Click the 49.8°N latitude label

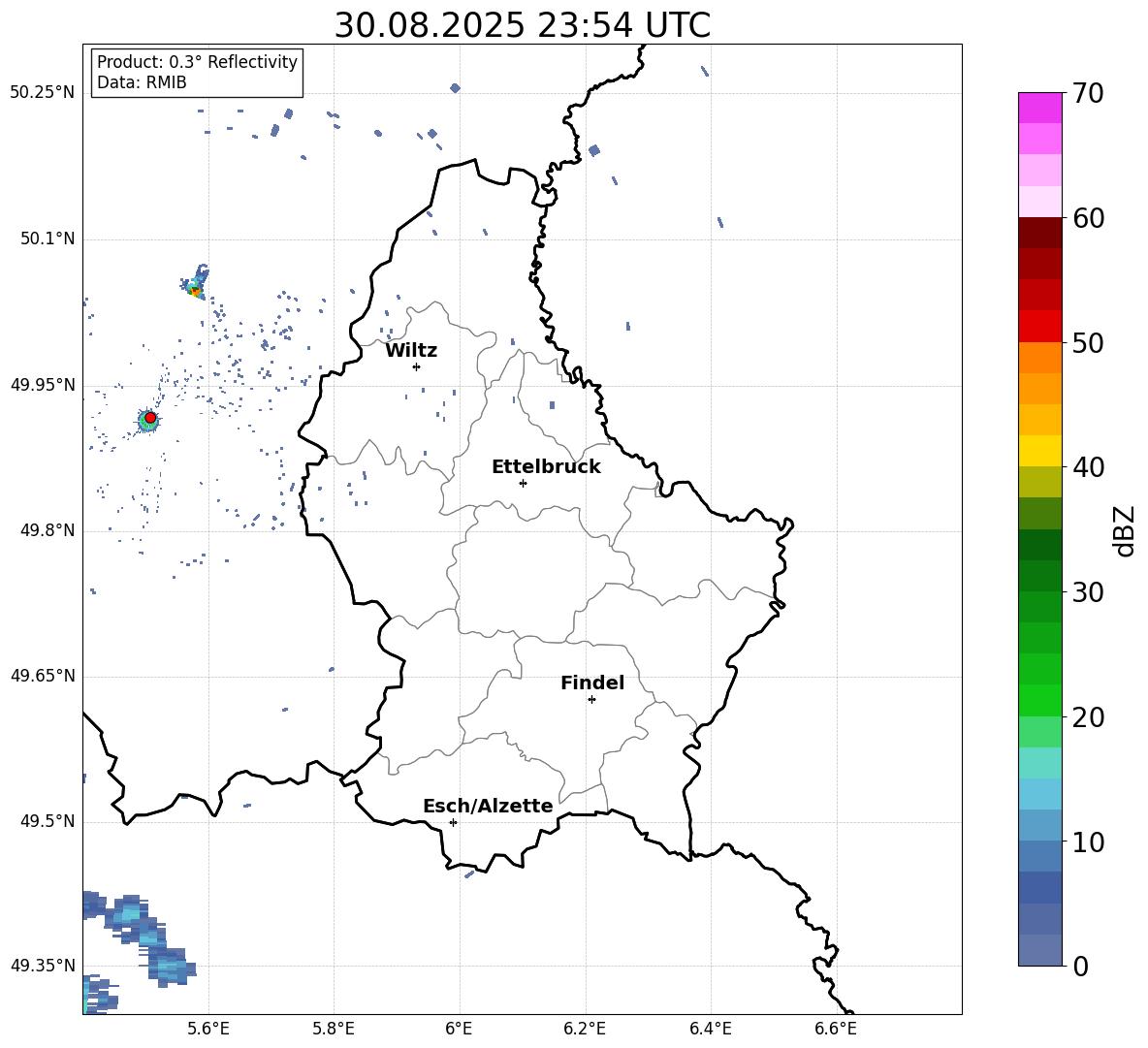coord(48,530)
